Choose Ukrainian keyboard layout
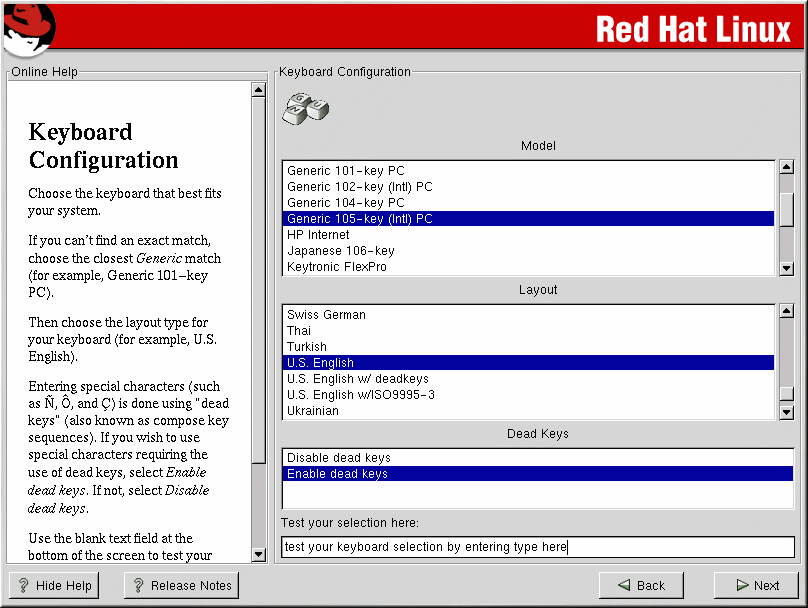808x608 pixels. tap(312, 411)
